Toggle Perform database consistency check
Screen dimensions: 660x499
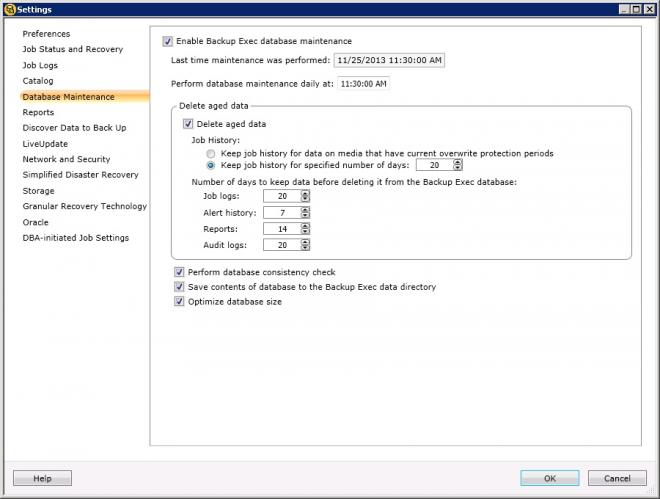coord(179,272)
